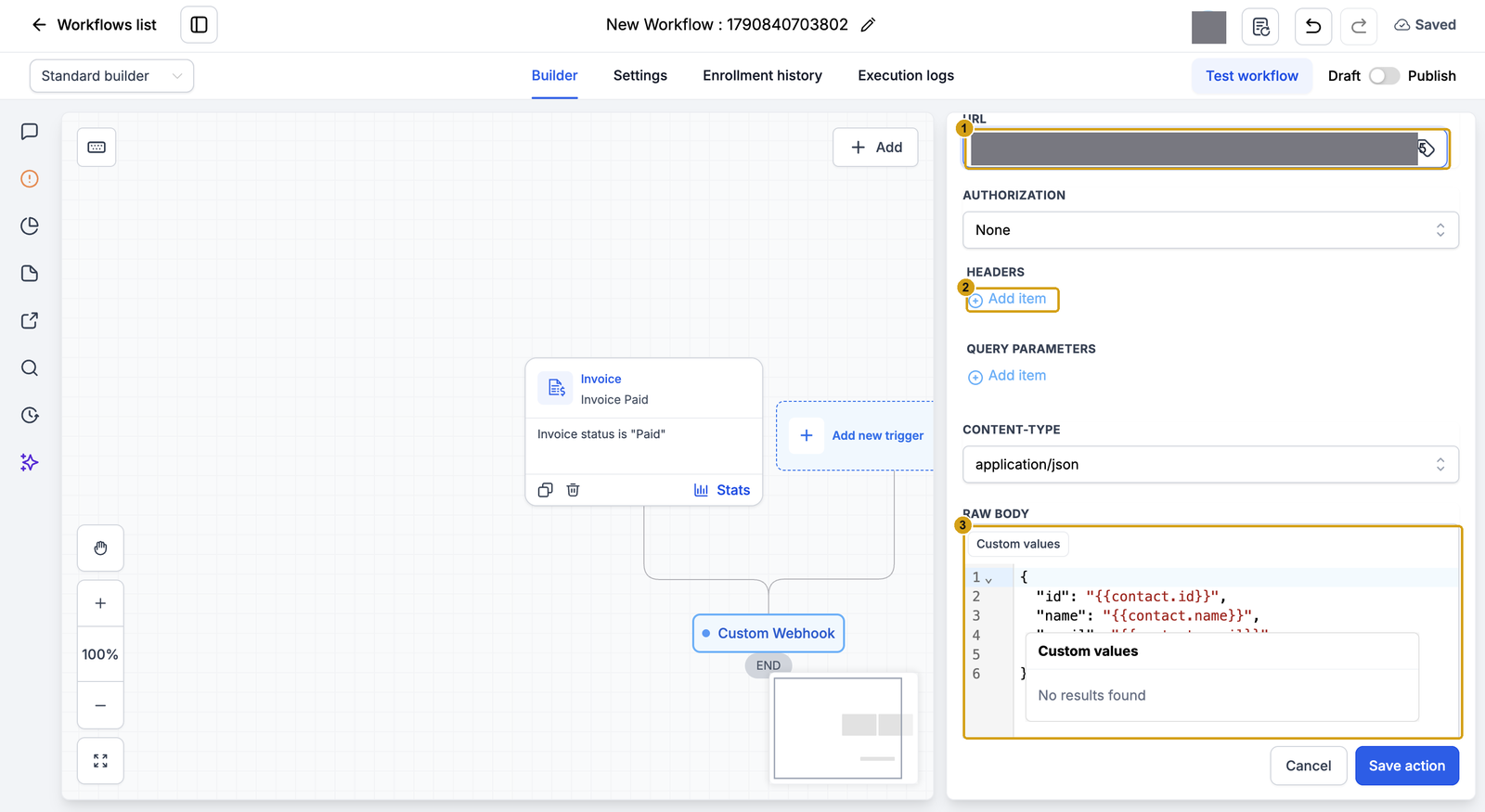
Task: Click the external link icon in sidebar
Action: [x=30, y=321]
